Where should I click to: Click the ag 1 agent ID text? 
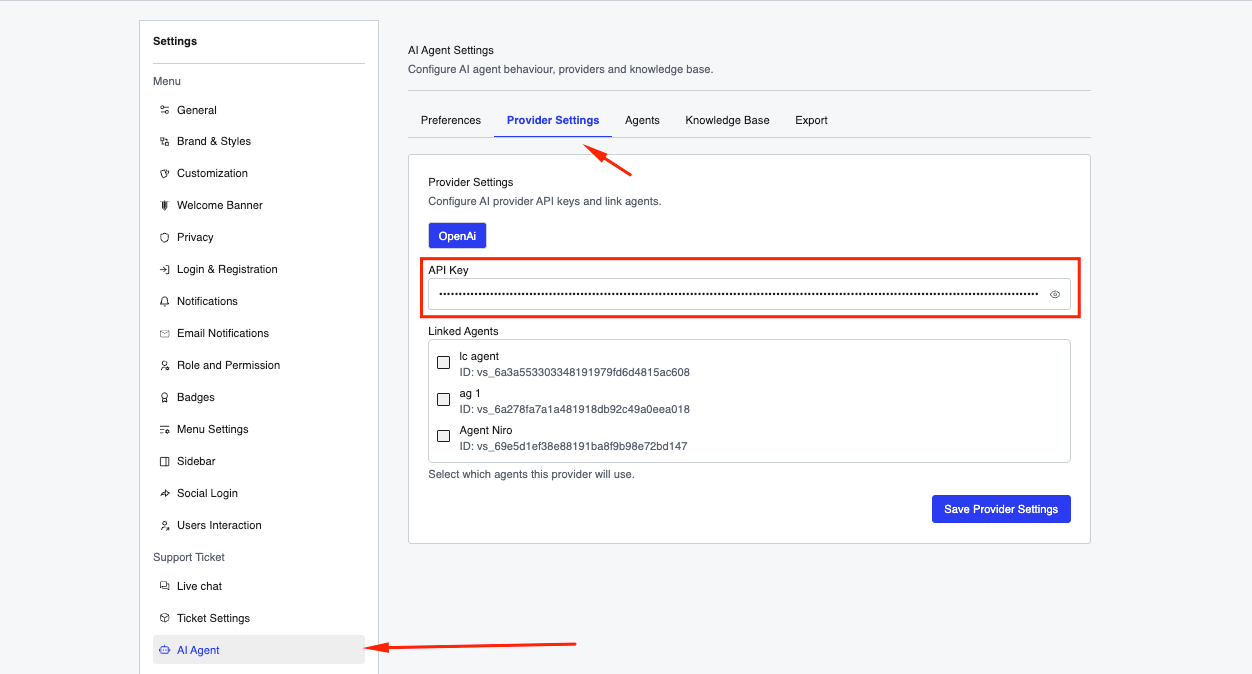coord(574,409)
